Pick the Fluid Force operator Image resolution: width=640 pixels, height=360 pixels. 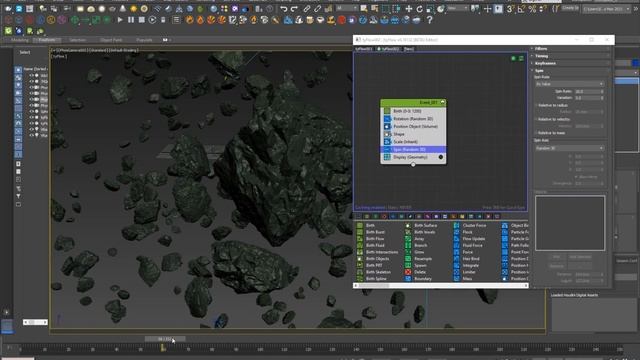coord(472,245)
